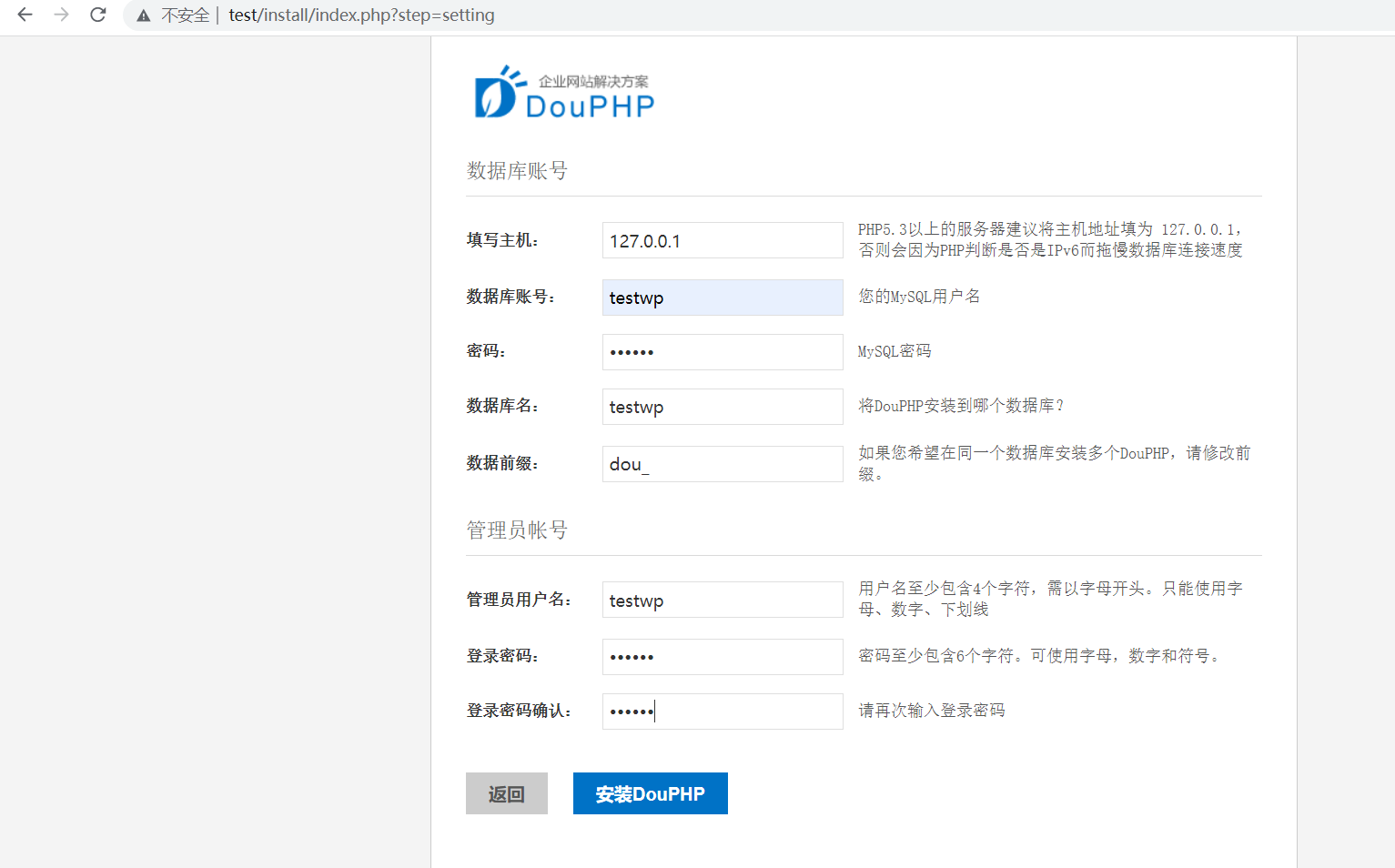Click the 数据库账号 section heading
This screenshot has width=1395, height=868.
517,171
